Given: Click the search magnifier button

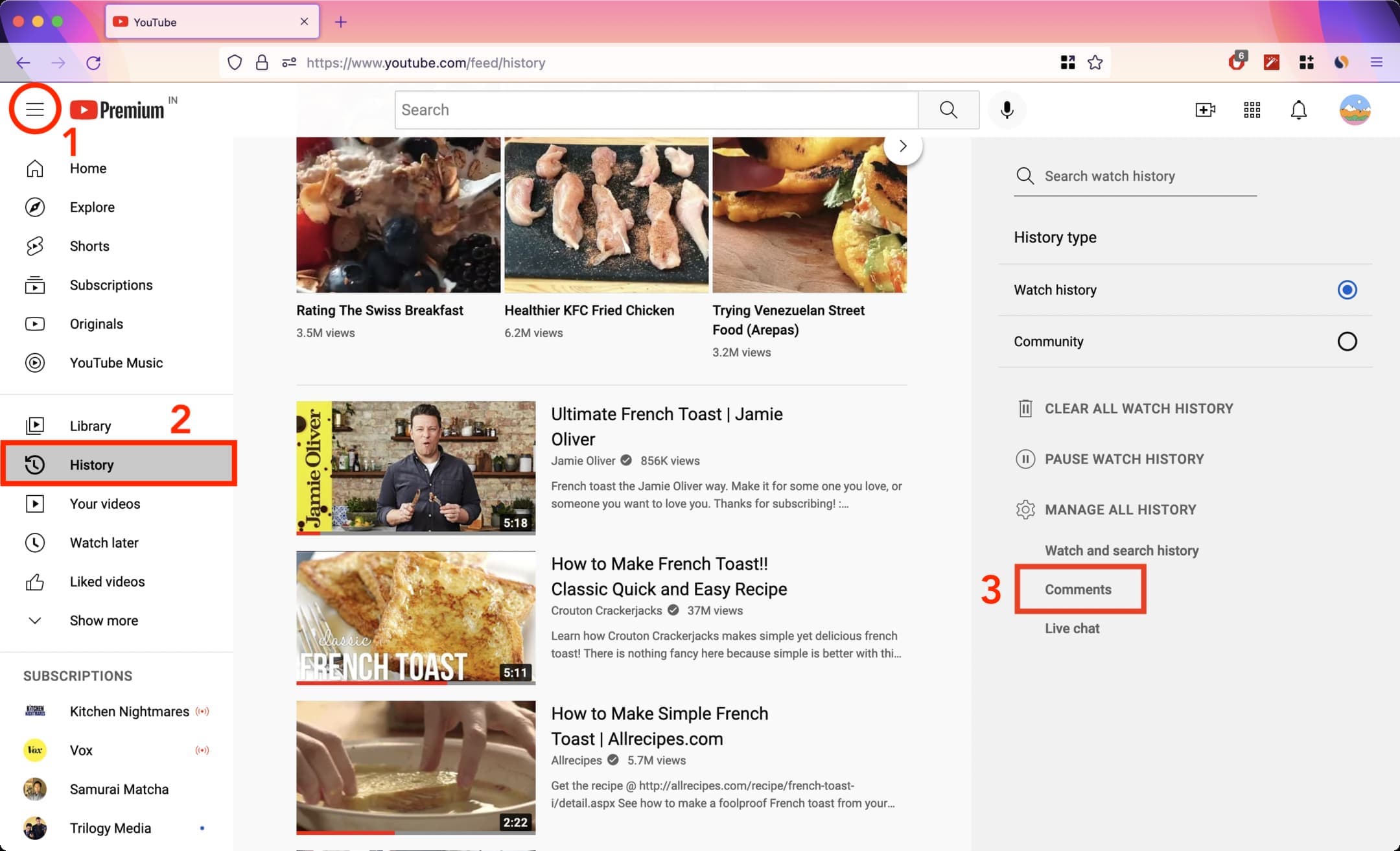Looking at the screenshot, I should (948, 110).
